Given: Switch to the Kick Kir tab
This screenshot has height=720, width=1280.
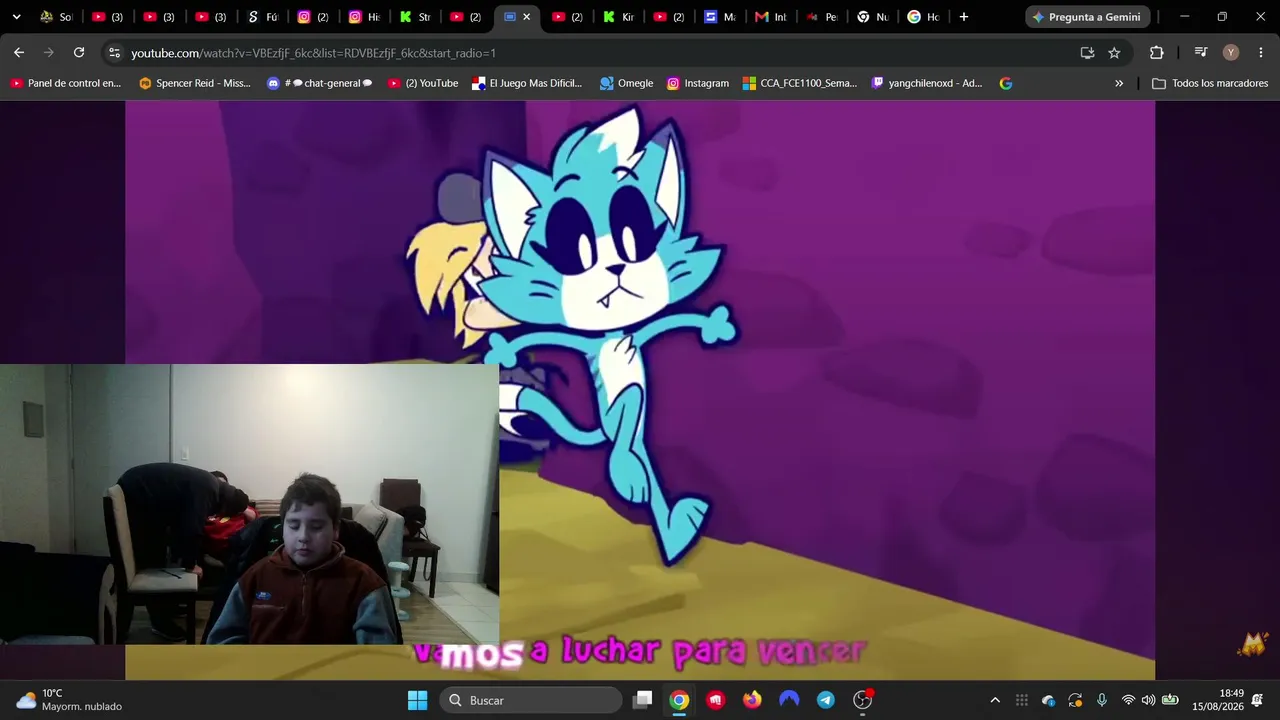Looking at the screenshot, I should pyautogui.click(x=619, y=17).
